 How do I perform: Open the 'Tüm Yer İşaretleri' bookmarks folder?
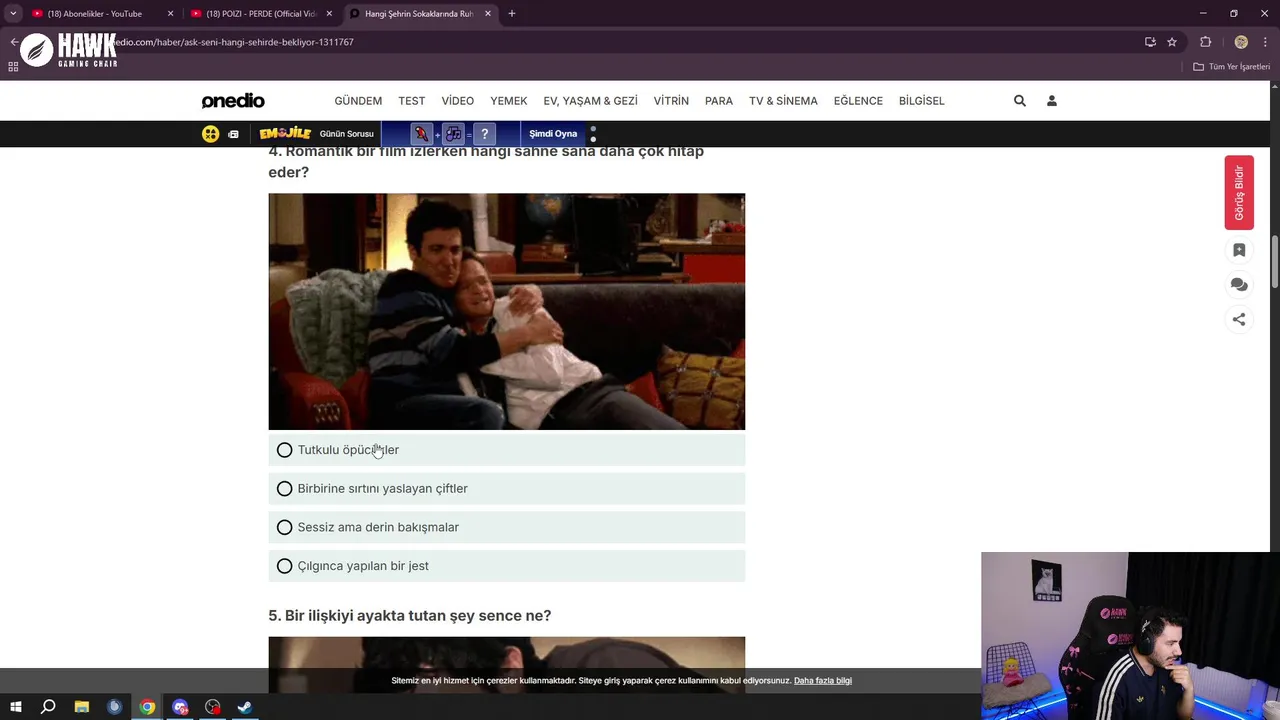tap(1231, 67)
